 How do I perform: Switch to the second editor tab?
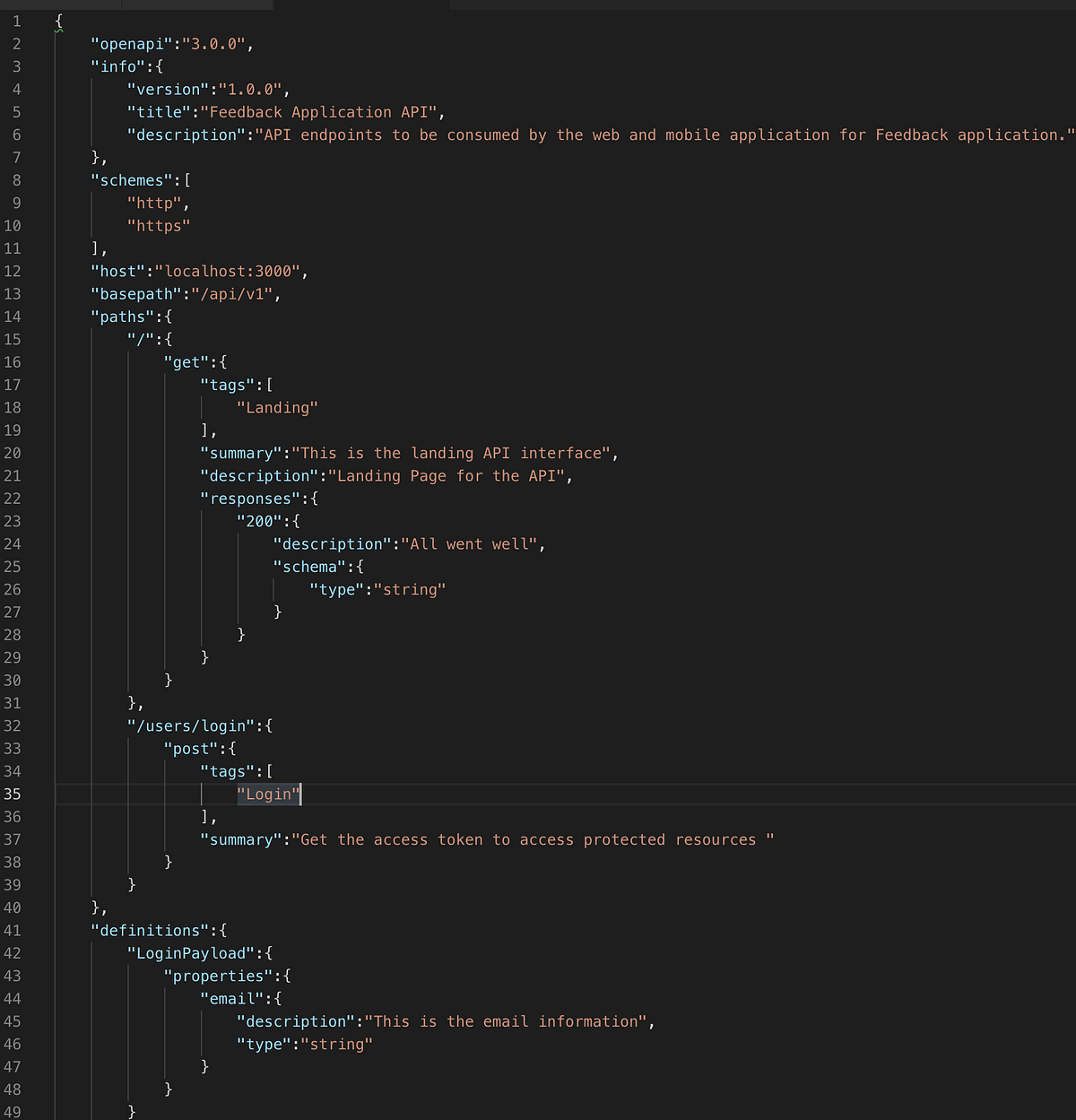coord(197,4)
